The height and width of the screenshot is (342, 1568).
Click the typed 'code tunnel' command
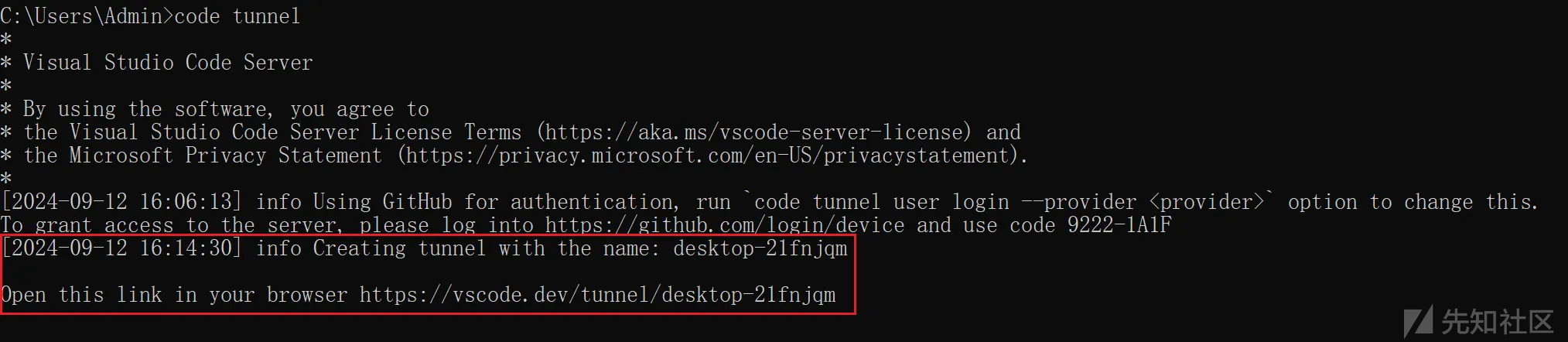[x=237, y=16]
